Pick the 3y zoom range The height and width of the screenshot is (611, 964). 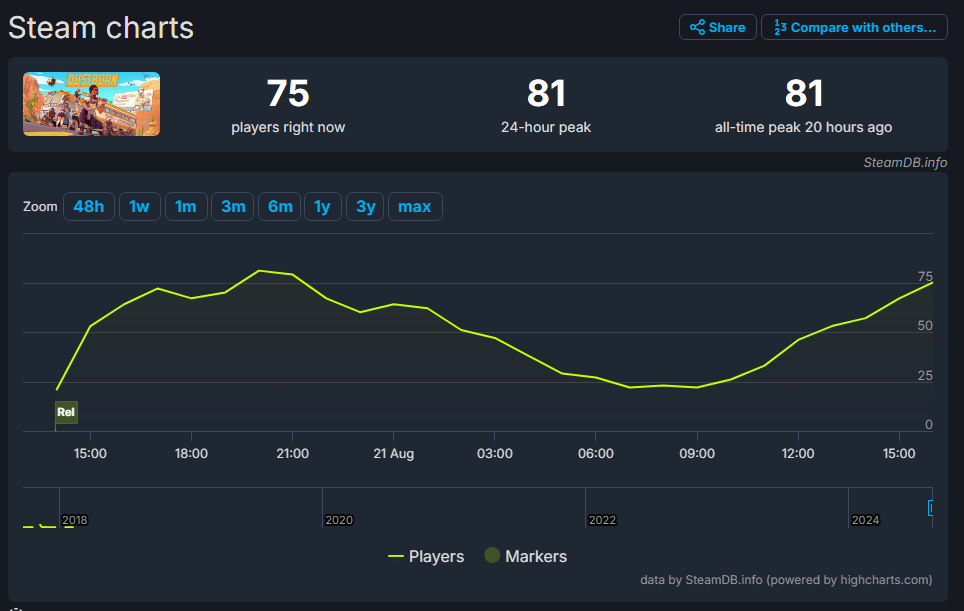point(365,207)
